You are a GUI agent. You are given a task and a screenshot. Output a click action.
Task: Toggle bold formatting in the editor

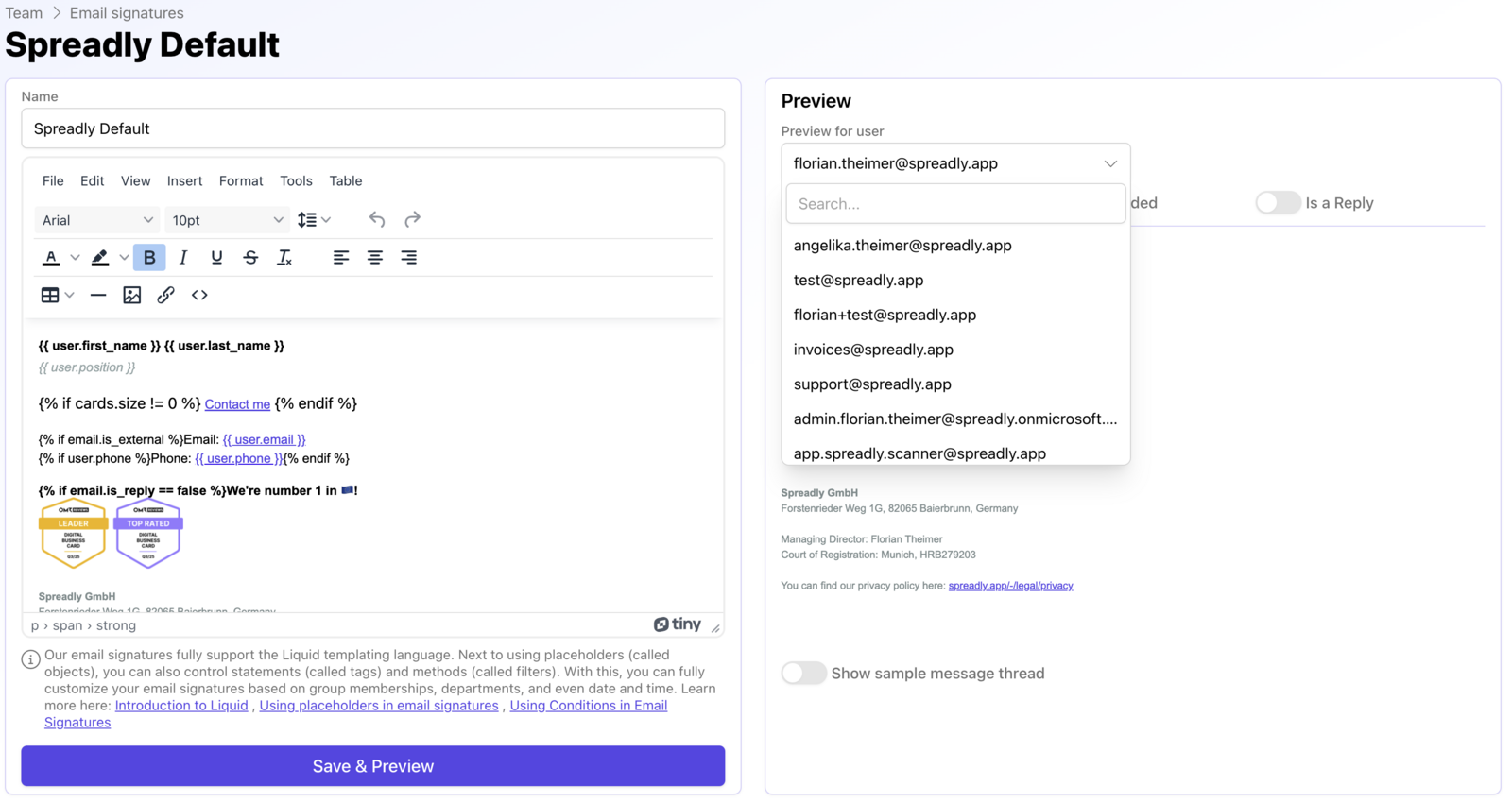(149, 258)
